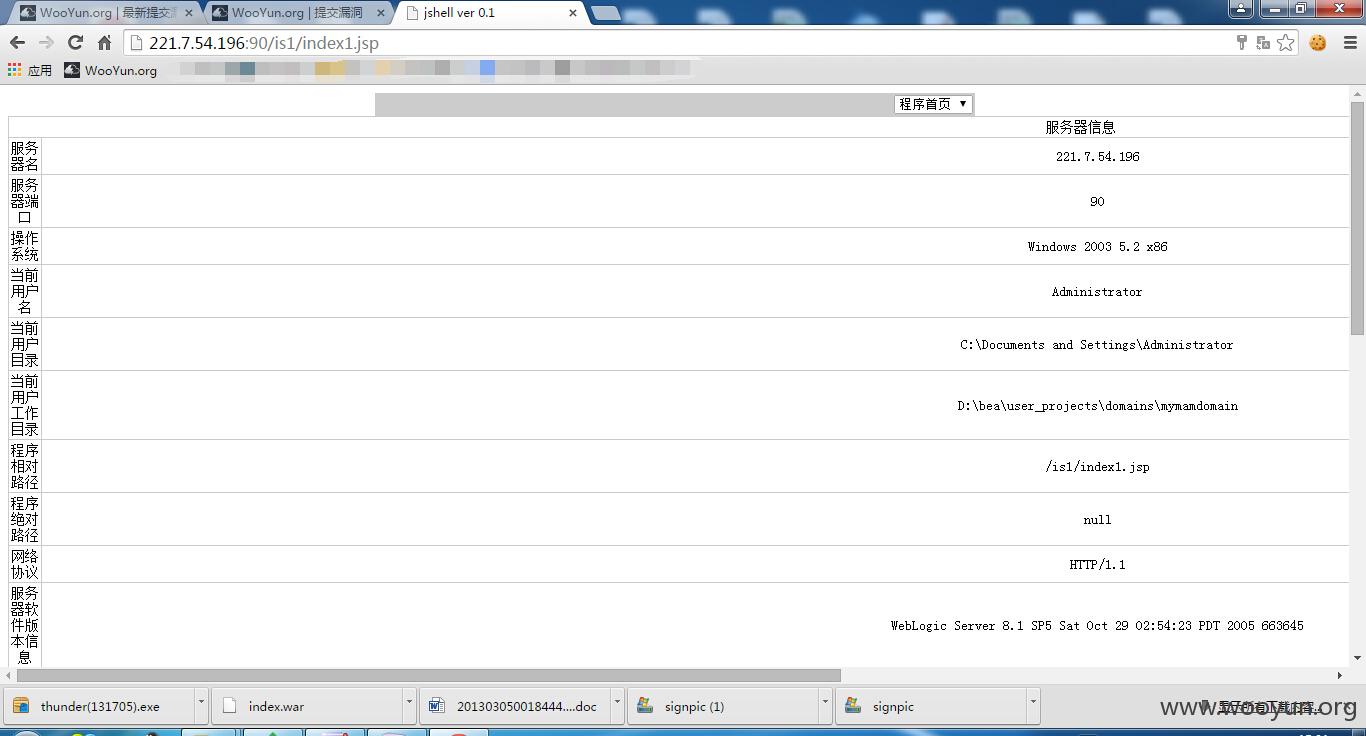Click the Administrator user name value
This screenshot has width=1366, height=736.
[1097, 292]
